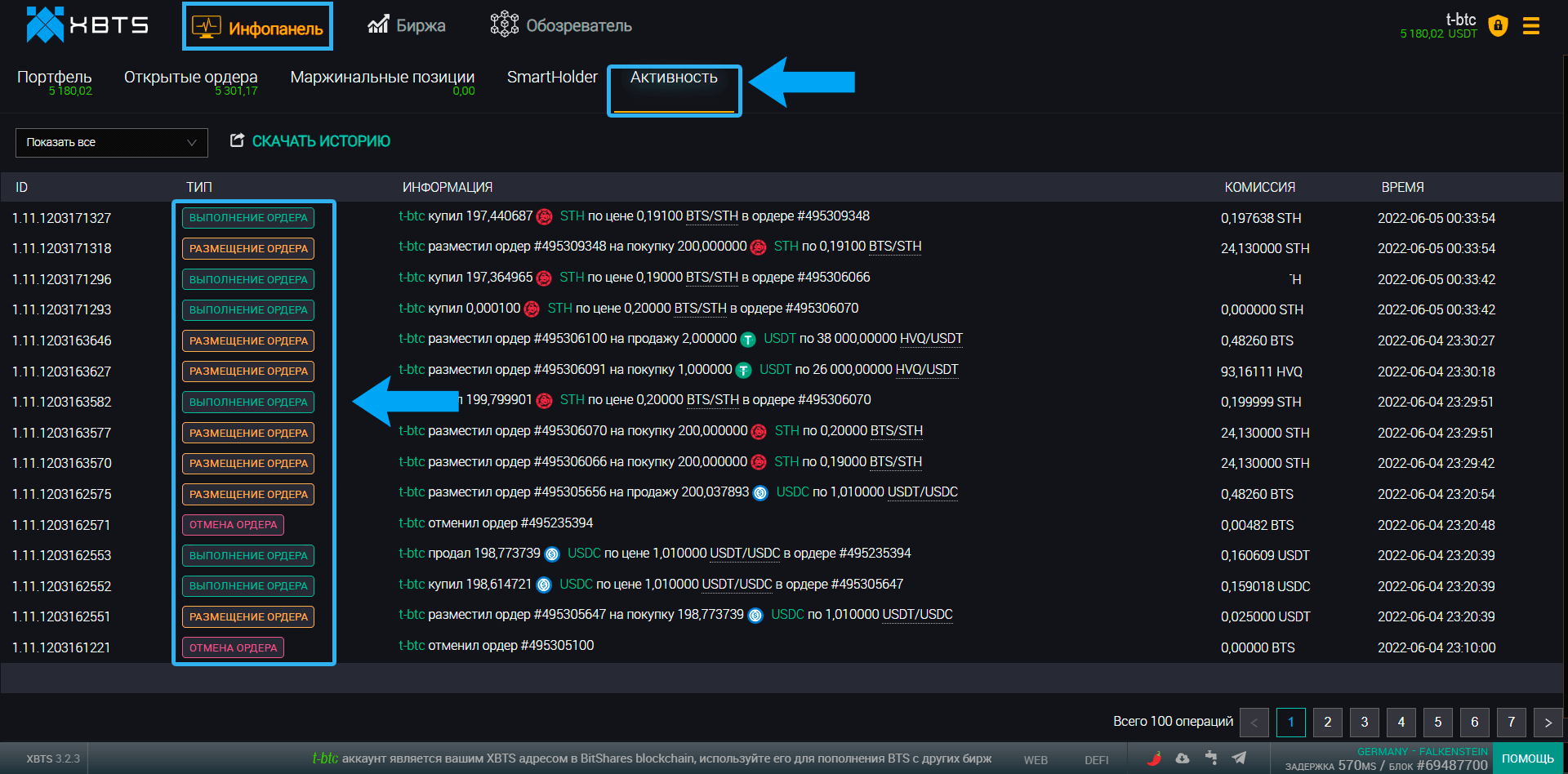The width and height of the screenshot is (1568, 774).
Task: Switch to WEB mode in footer
Action: pos(1036,760)
